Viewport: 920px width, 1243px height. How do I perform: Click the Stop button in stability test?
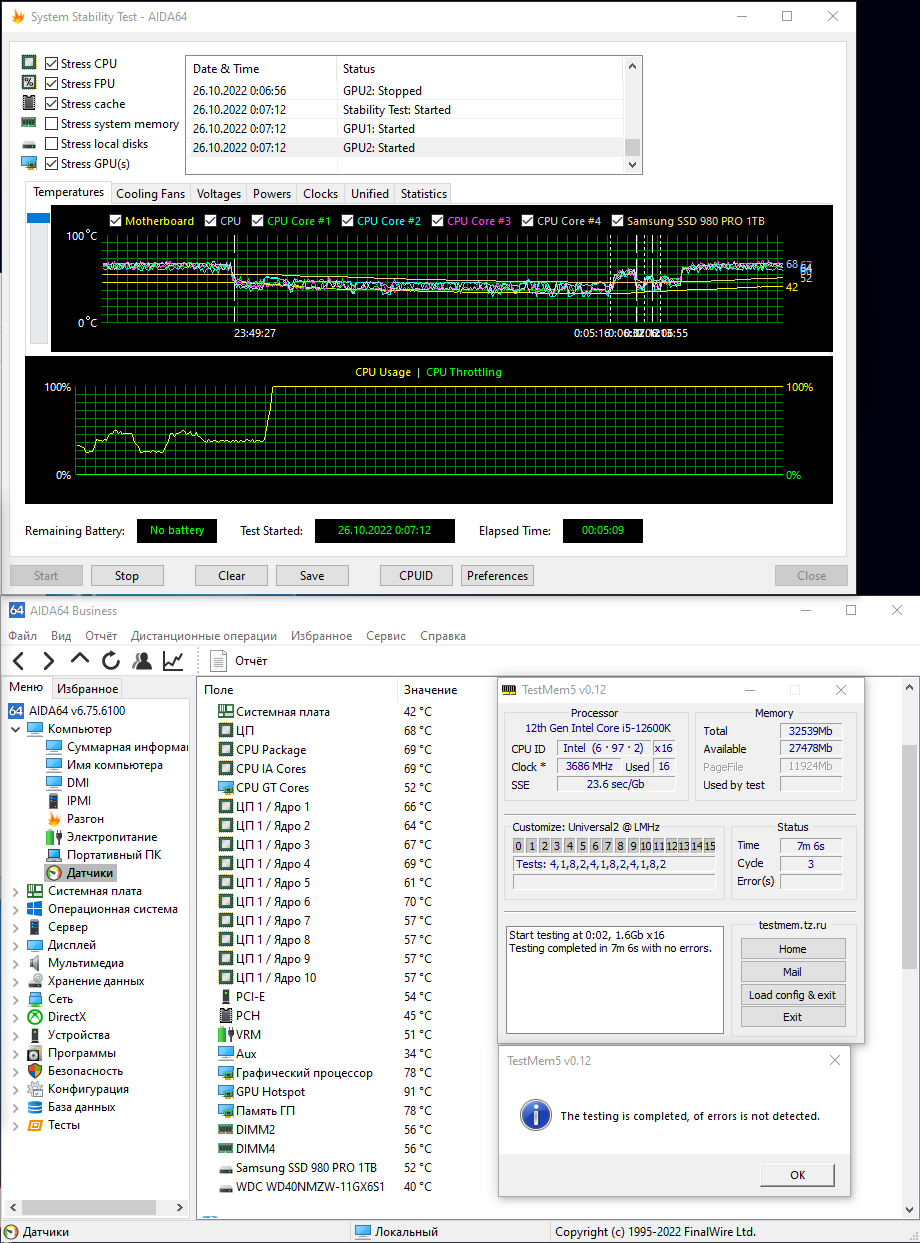point(127,576)
